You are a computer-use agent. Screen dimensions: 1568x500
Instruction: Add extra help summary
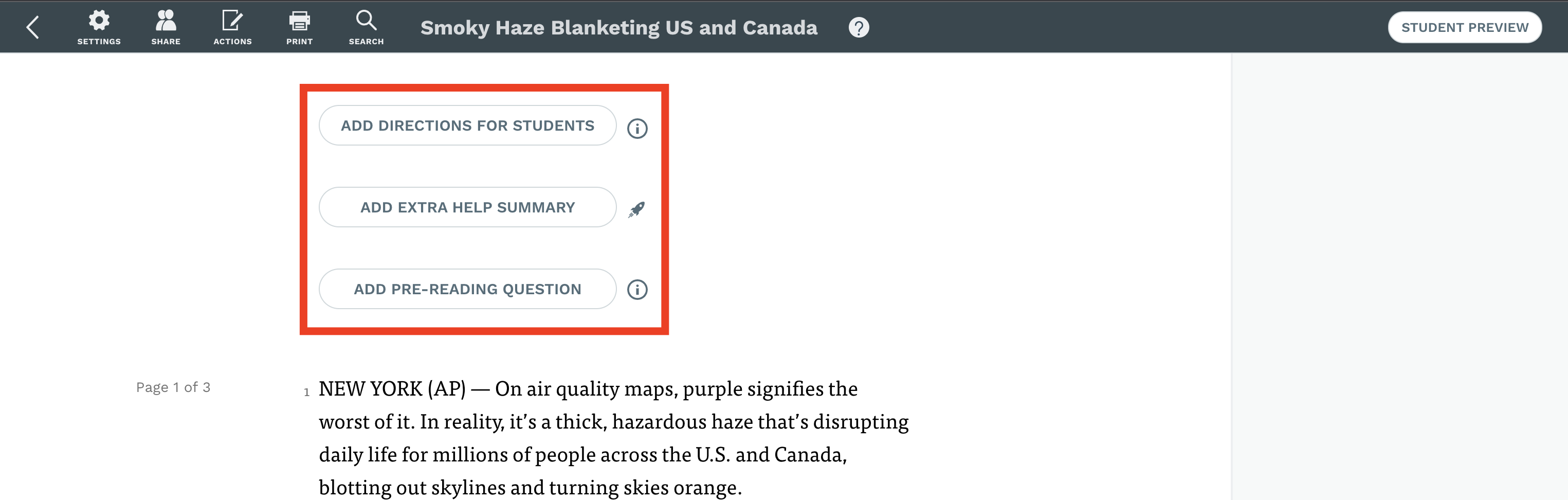tap(467, 207)
